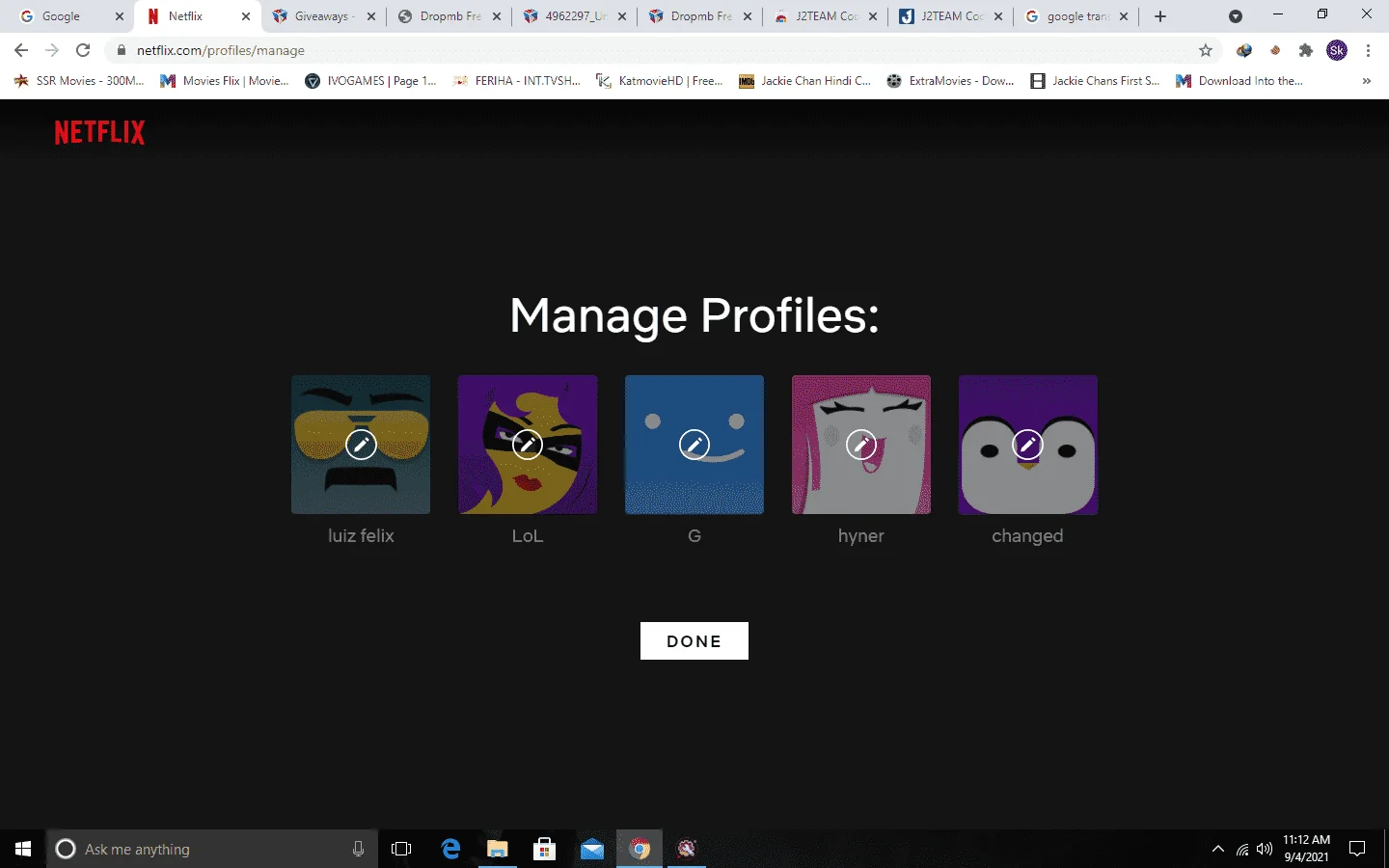Open the Windows Start menu
Viewport: 1389px width, 868px height.
pos(23,849)
